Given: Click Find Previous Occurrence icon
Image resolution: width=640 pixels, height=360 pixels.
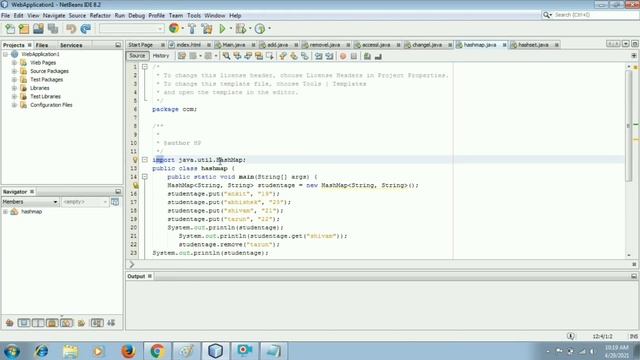Looking at the screenshot, I should pos(237,56).
